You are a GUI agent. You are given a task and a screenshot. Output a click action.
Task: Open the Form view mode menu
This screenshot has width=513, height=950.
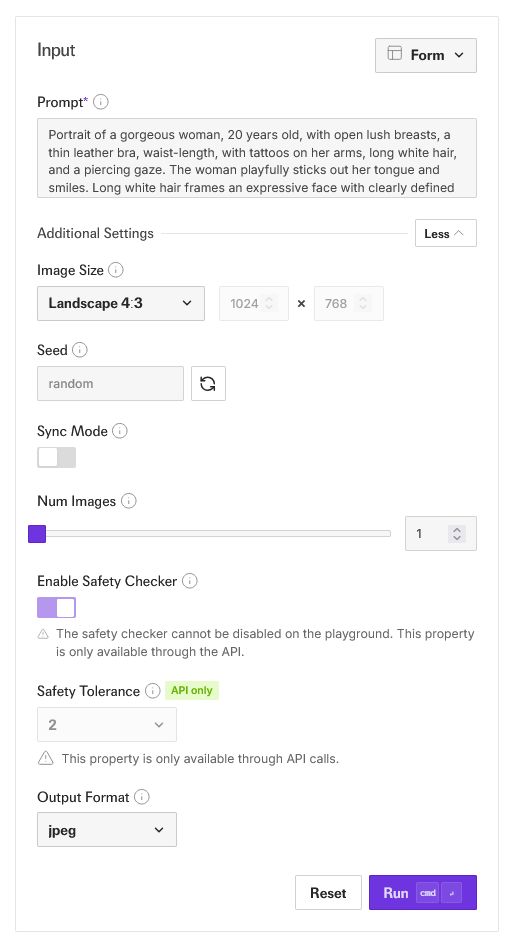[x=426, y=55]
